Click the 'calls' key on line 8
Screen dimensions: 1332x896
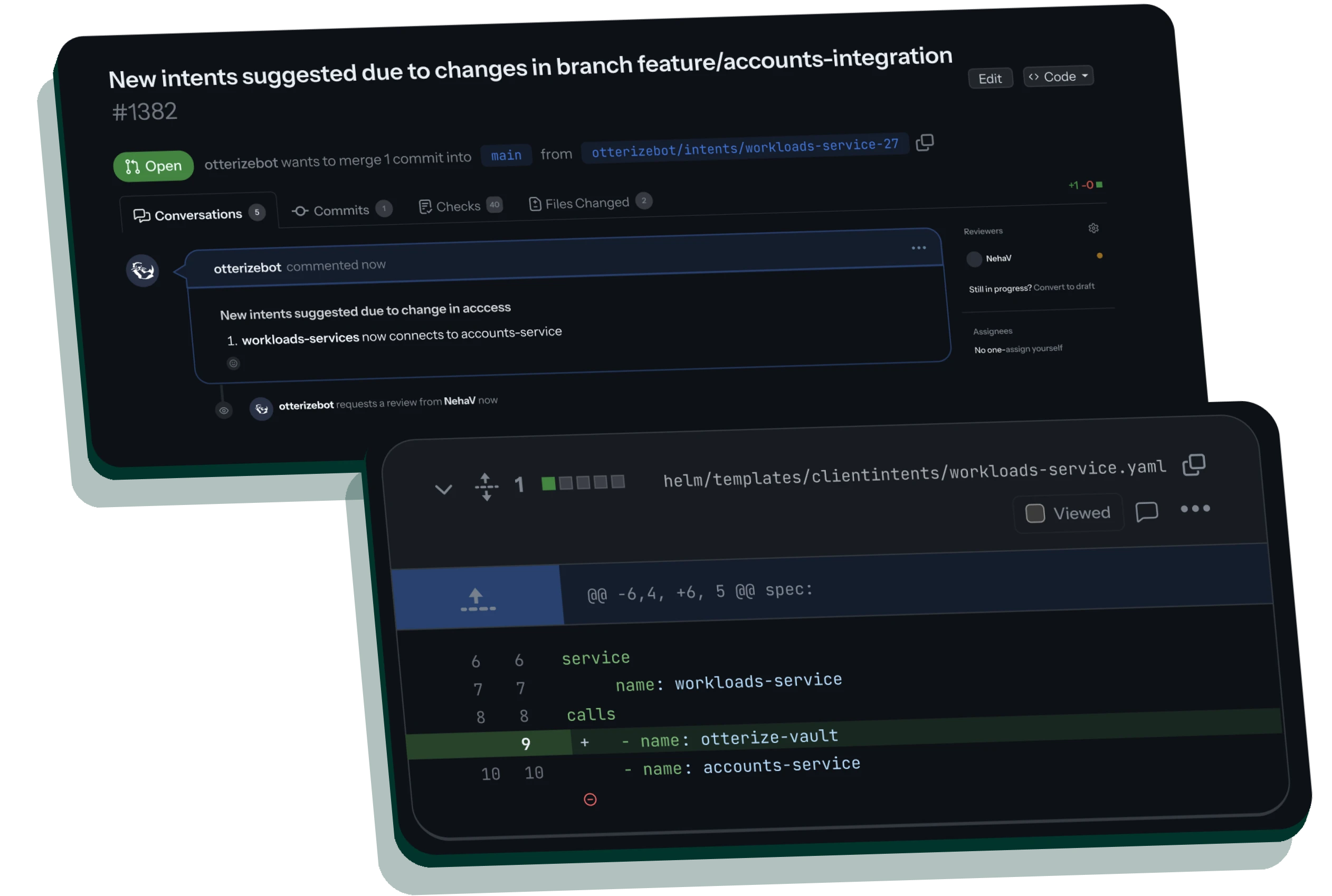coord(591,715)
